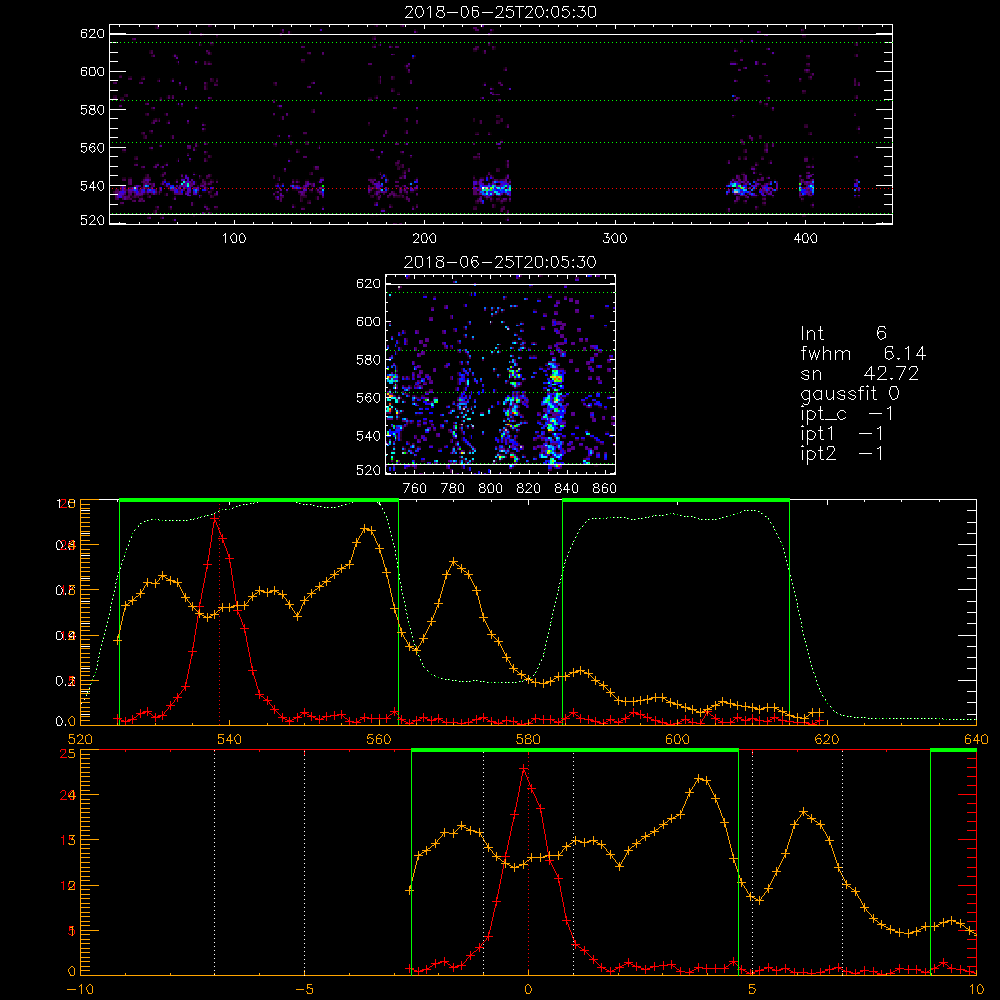Select the 'fwhm 6.14' readout
The height and width of the screenshot is (1000, 1000).
(x=863, y=353)
